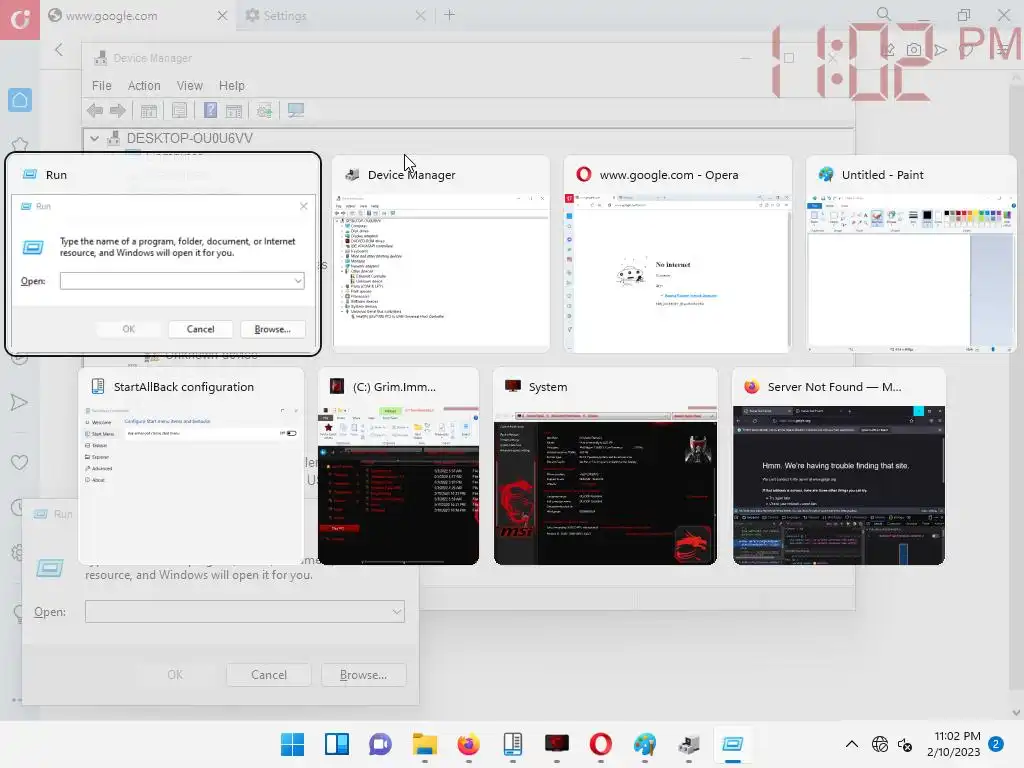The height and width of the screenshot is (768, 1024).
Task: Open File Explorer from taskbar
Action: click(424, 744)
